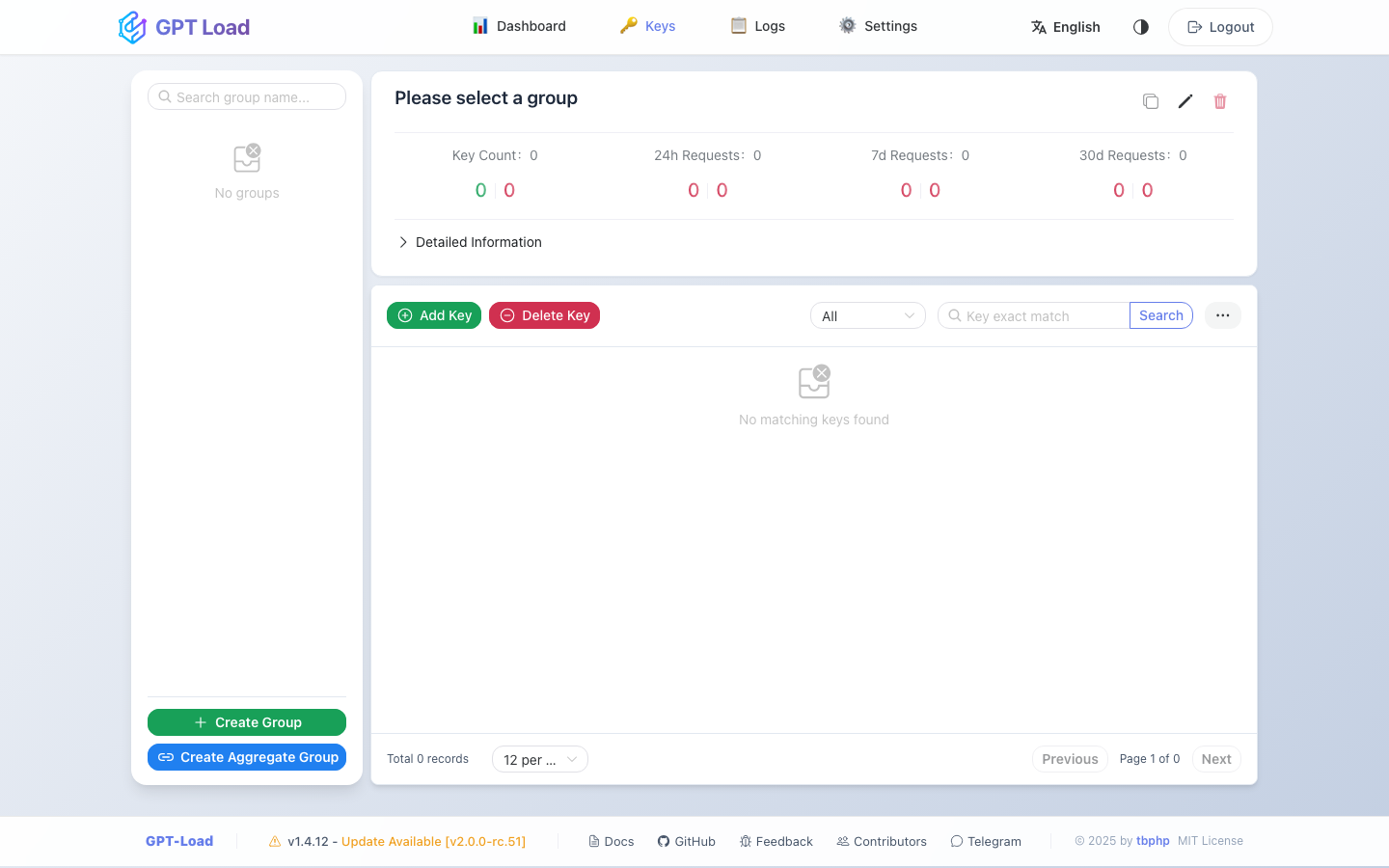Click the Search button for keys

pyautogui.click(x=1161, y=315)
